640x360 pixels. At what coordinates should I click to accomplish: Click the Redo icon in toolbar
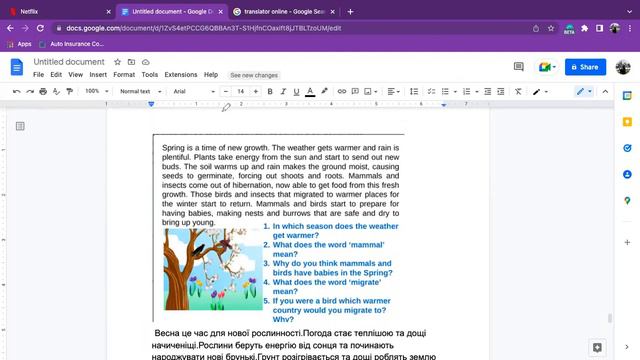[x=30, y=91]
